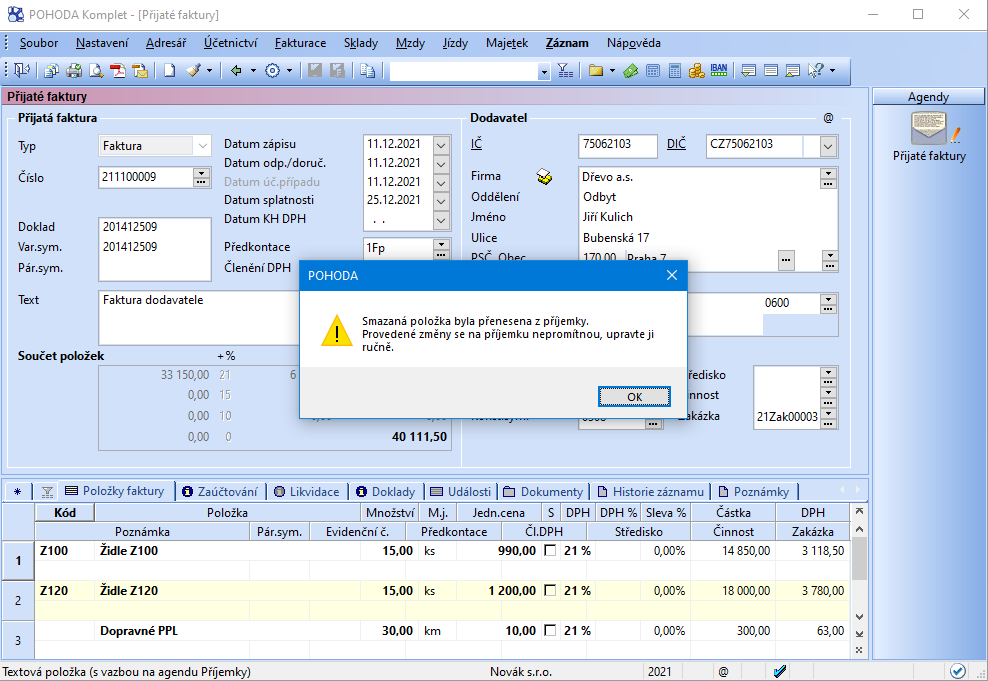Switch to the Historie záznamu tab
This screenshot has height=681, width=988.
point(650,492)
